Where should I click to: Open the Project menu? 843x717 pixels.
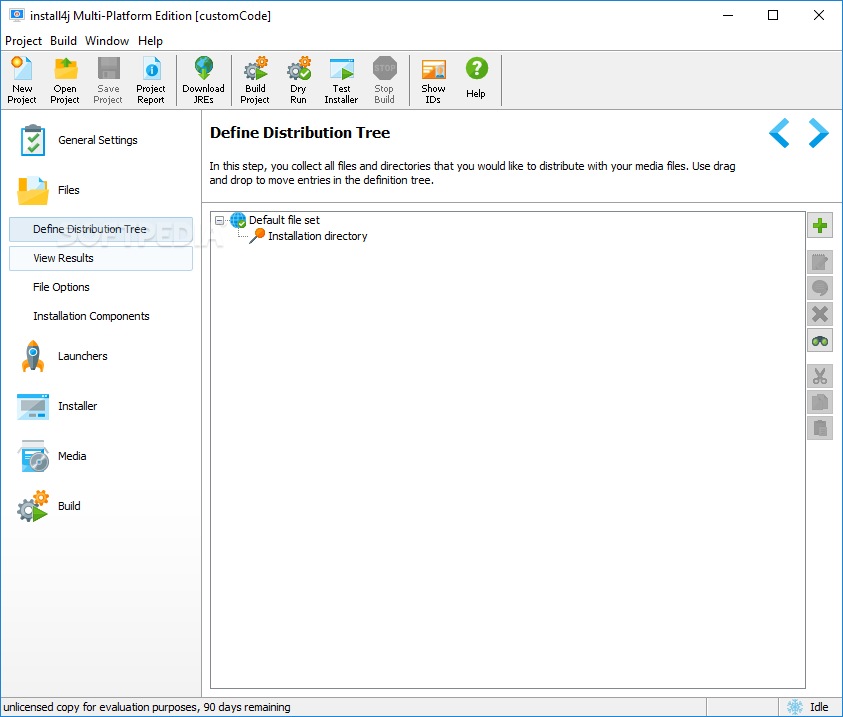click(23, 41)
